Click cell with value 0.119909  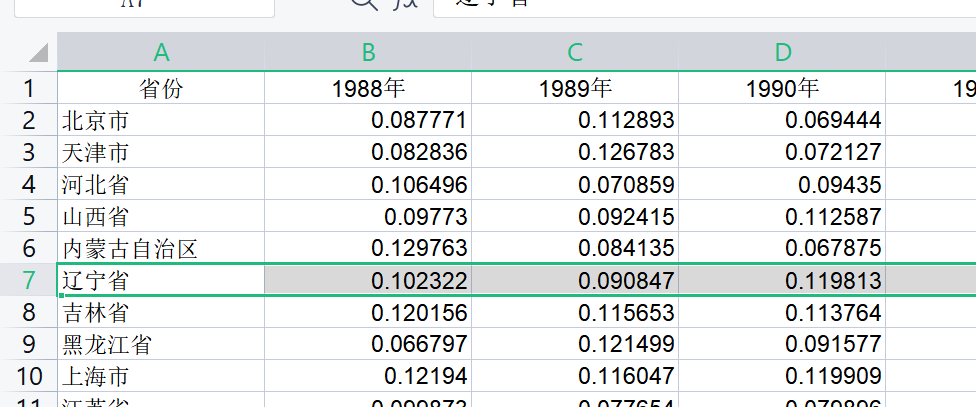[782, 377]
